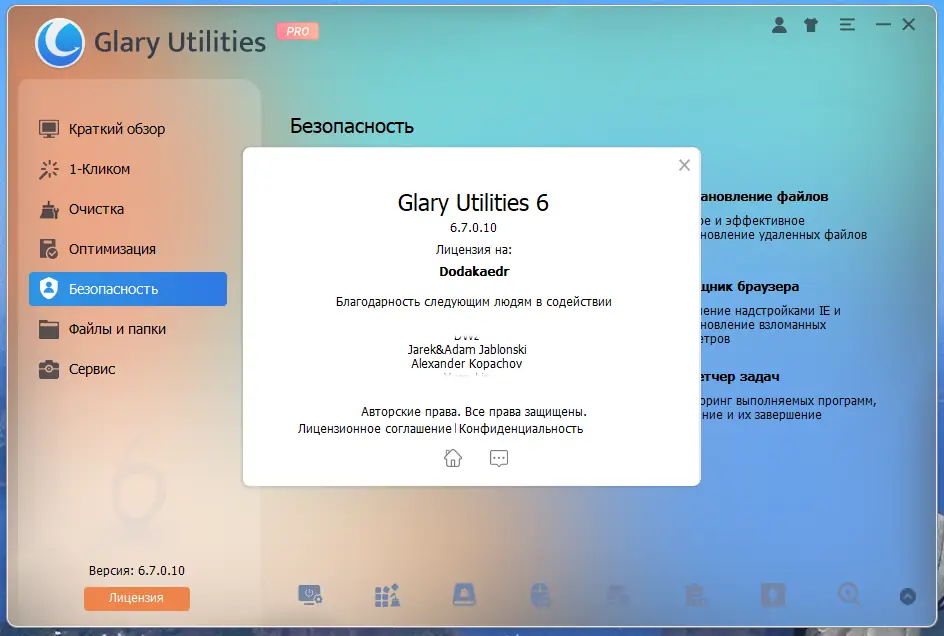Click the shield icon beside Безопасность
The height and width of the screenshot is (636, 944).
pyautogui.click(x=49, y=289)
